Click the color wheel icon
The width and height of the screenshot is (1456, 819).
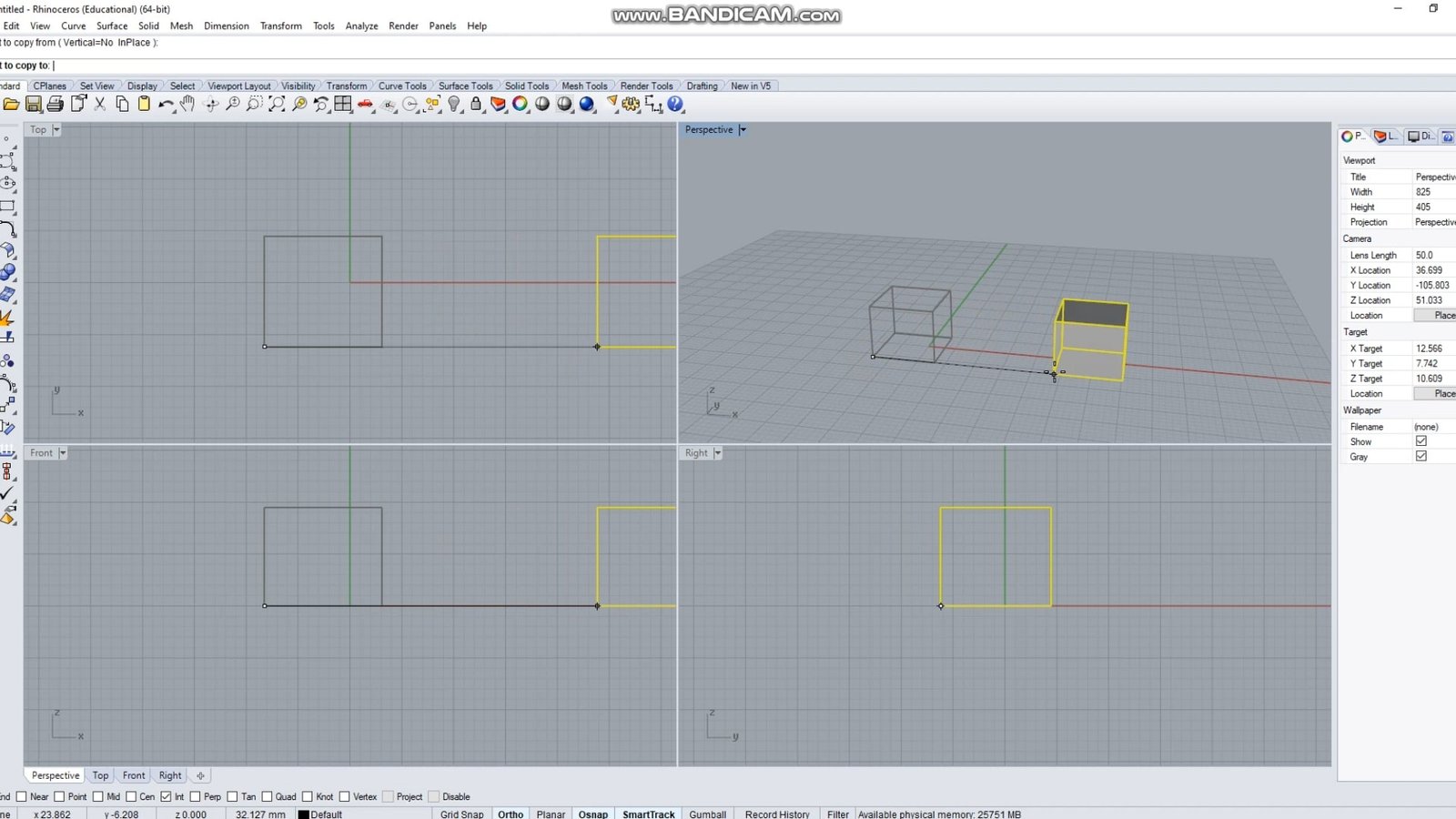coord(520,105)
